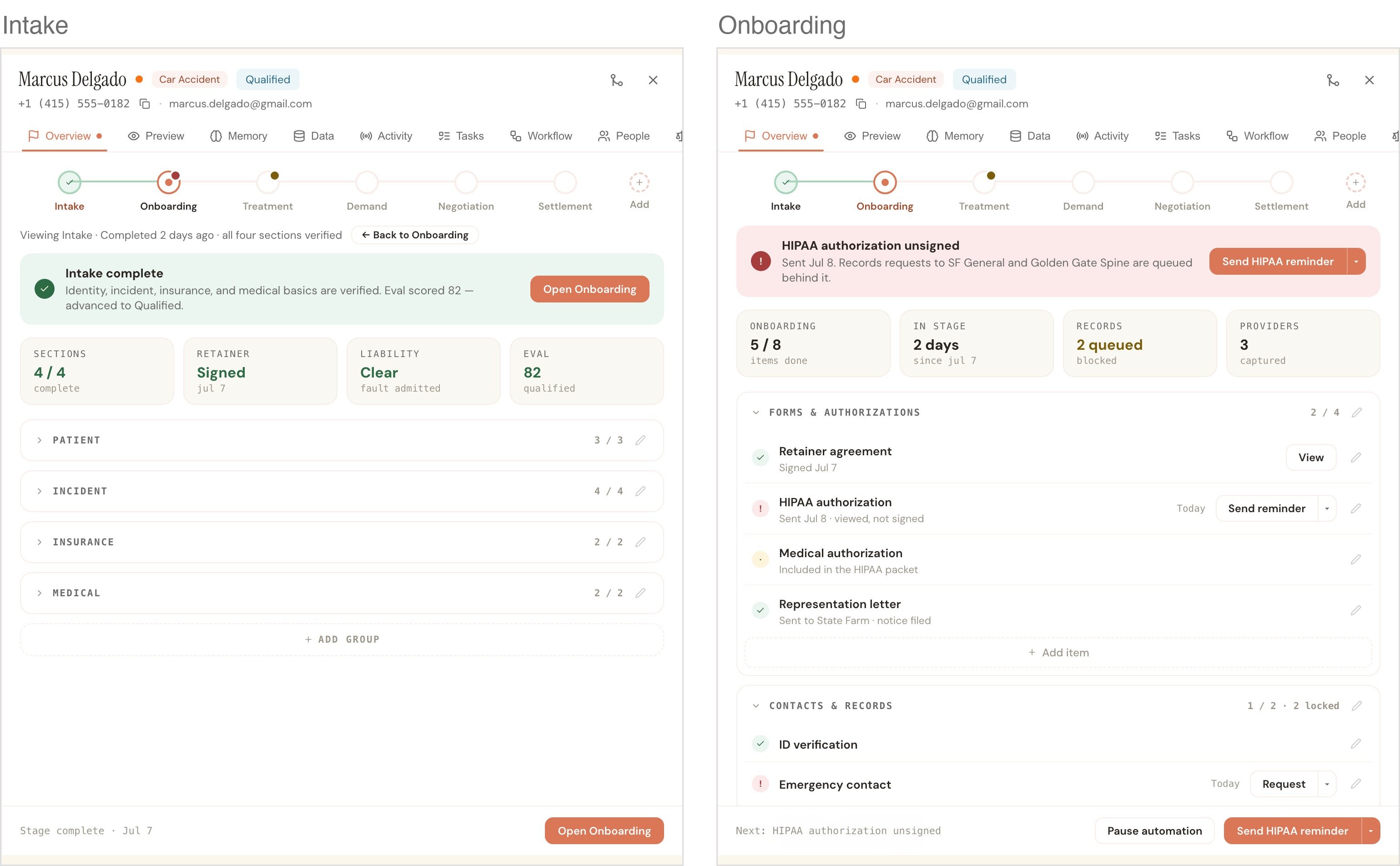
Task: Expand the MEDICAL section
Action: [40, 593]
